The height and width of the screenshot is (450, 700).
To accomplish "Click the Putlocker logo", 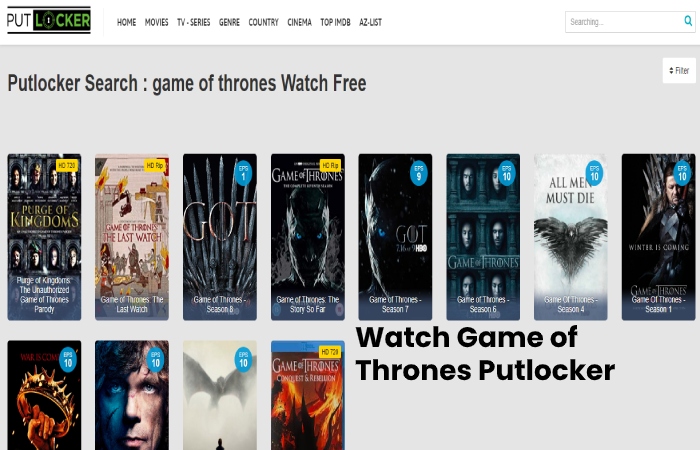I will tap(49, 21).
